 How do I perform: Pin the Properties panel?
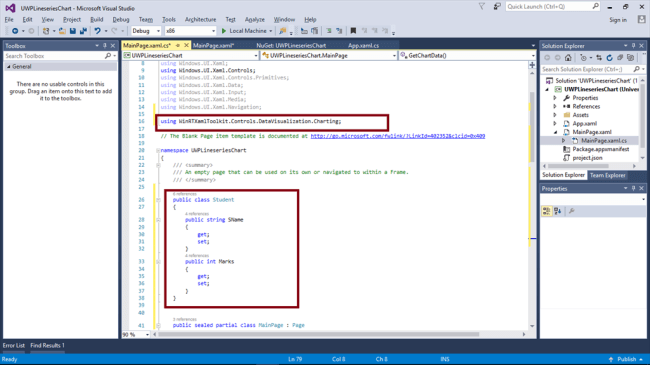[633, 188]
